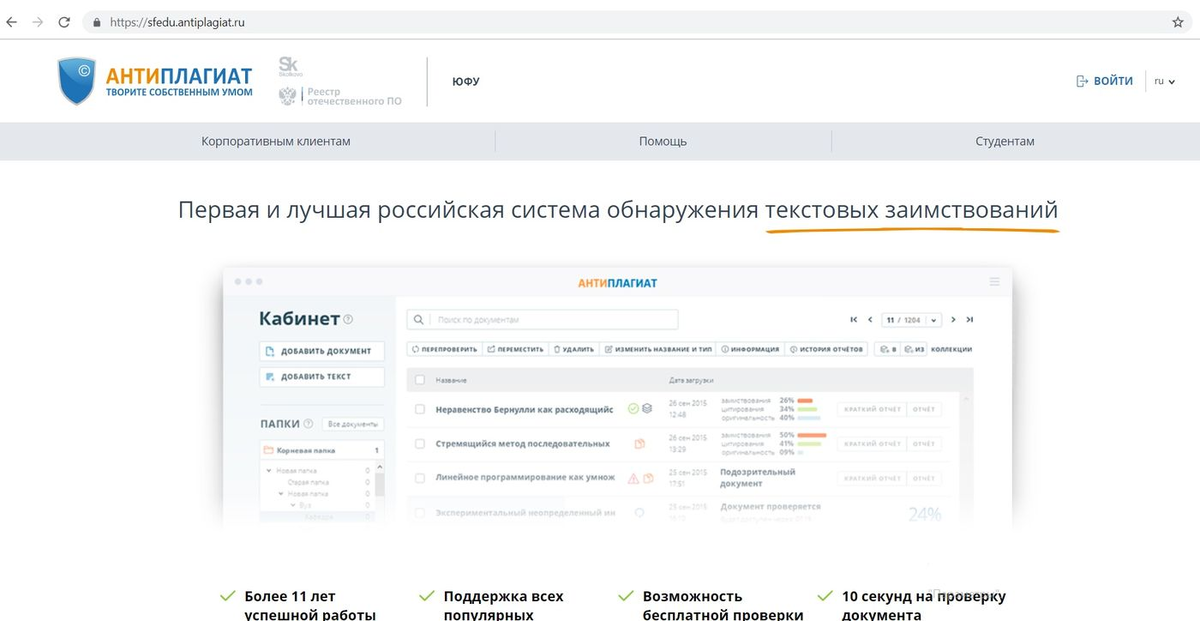The width and height of the screenshot is (1200, 621).
Task: Click the folder tree scrollbar in ПАПКИ
Action: click(x=380, y=485)
